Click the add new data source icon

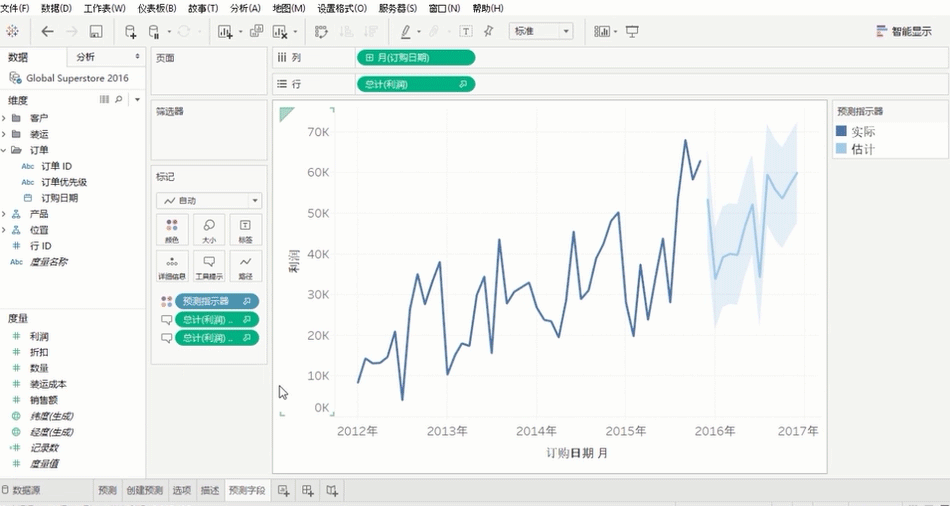(x=131, y=31)
